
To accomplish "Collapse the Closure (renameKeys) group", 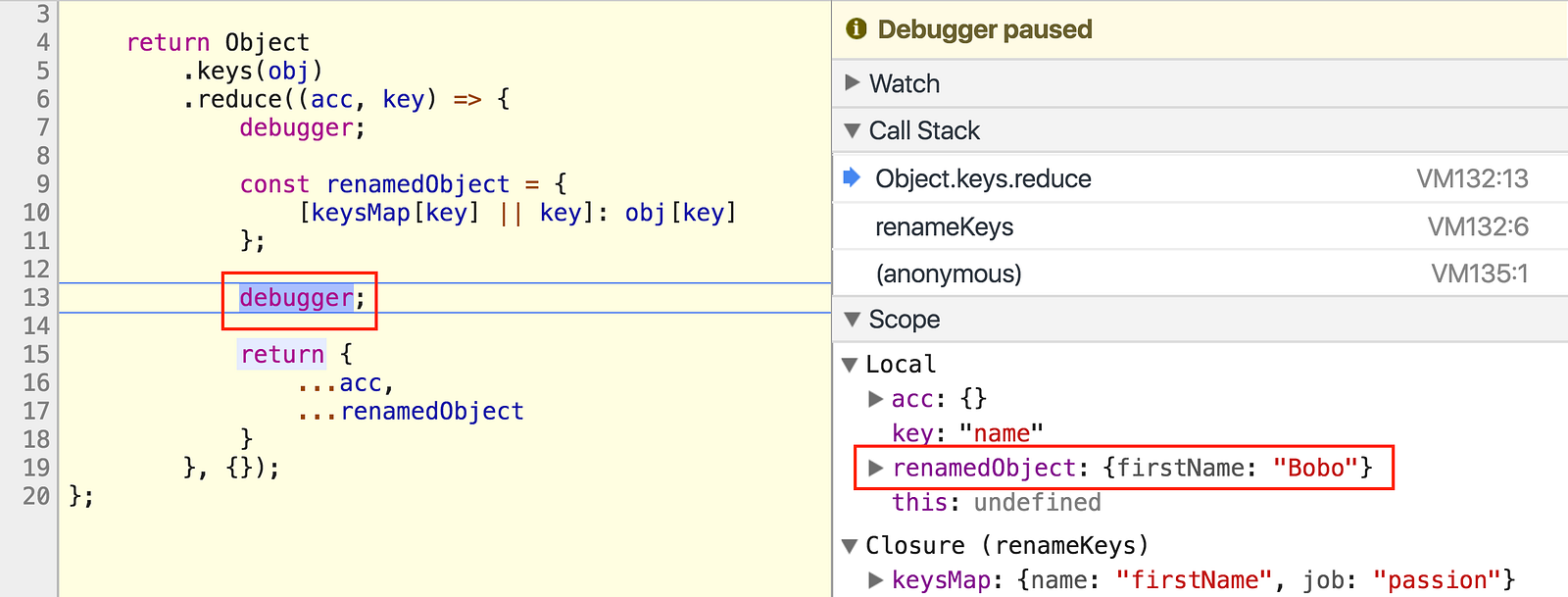I will coord(850,545).
